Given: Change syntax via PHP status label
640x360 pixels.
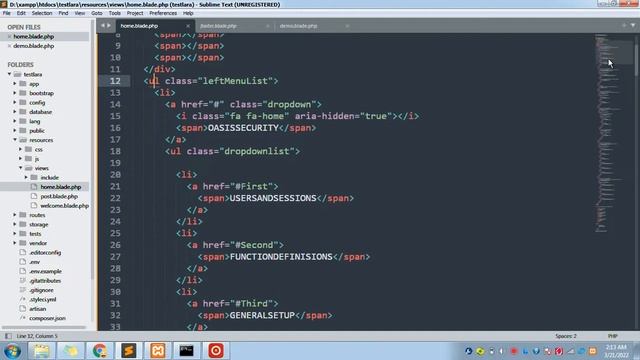Looking at the screenshot, I should (612, 336).
